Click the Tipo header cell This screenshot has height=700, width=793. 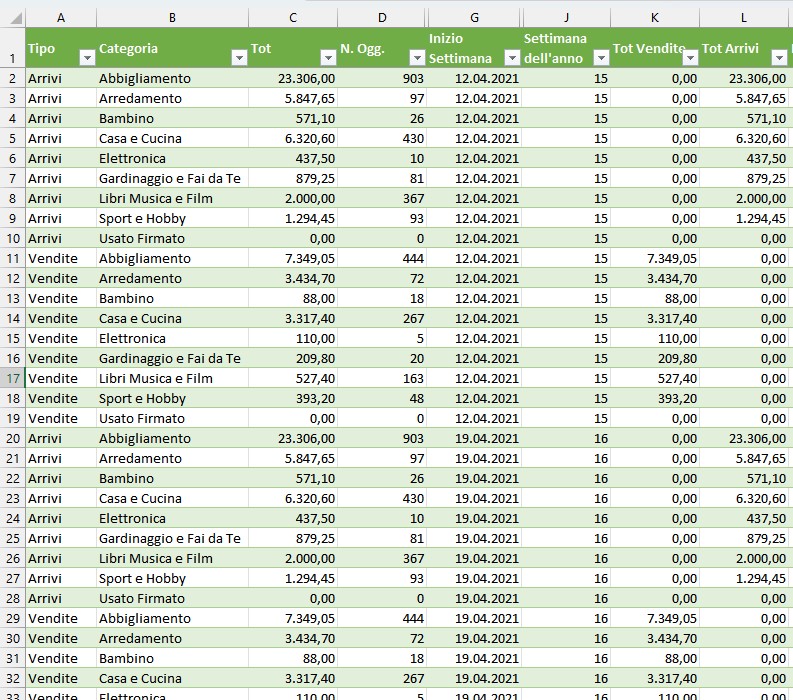point(61,48)
